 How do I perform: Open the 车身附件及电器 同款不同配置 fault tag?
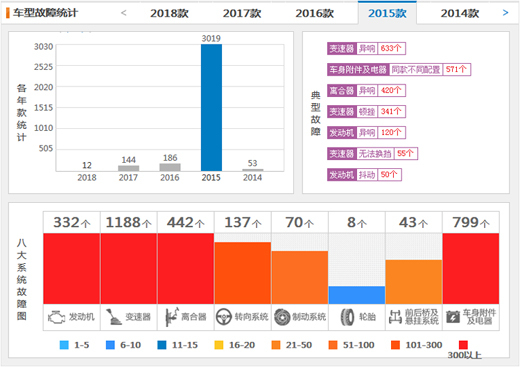399,70
